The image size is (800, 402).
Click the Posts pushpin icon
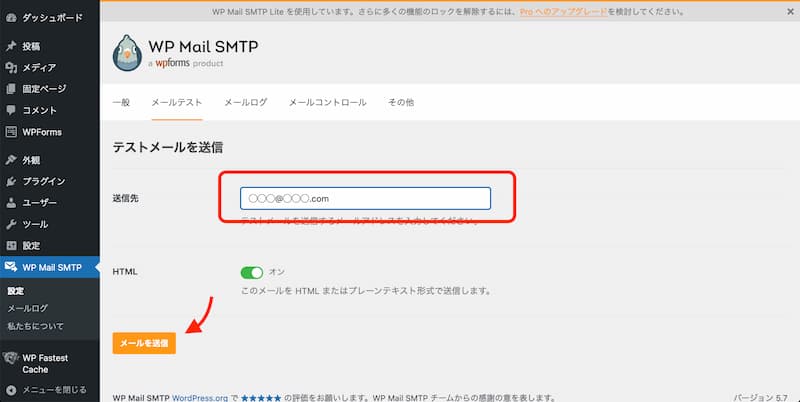pos(11,46)
